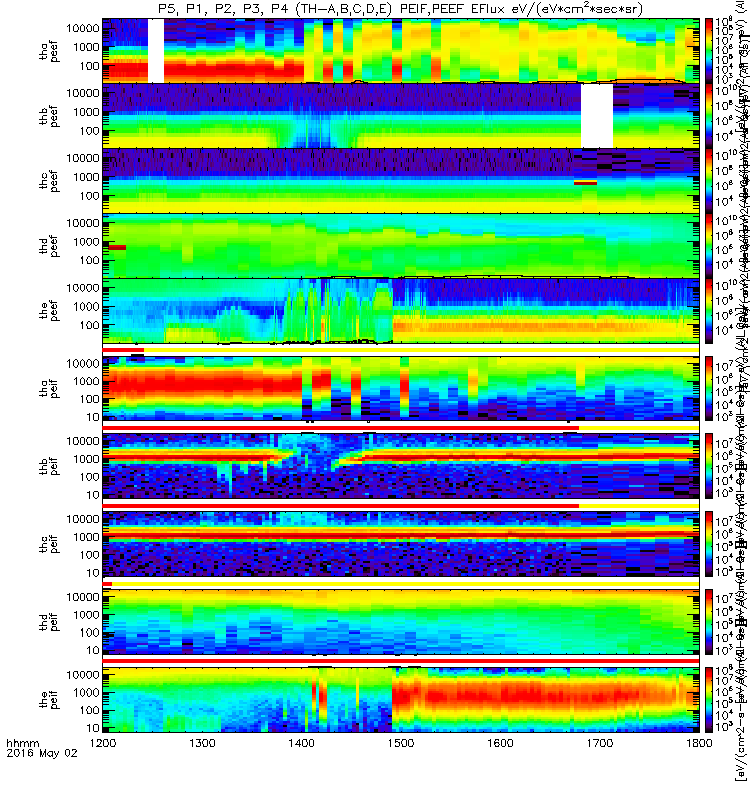The height and width of the screenshot is (800, 750).
Task: Click the 1300 time axis label
Action: tap(202, 743)
